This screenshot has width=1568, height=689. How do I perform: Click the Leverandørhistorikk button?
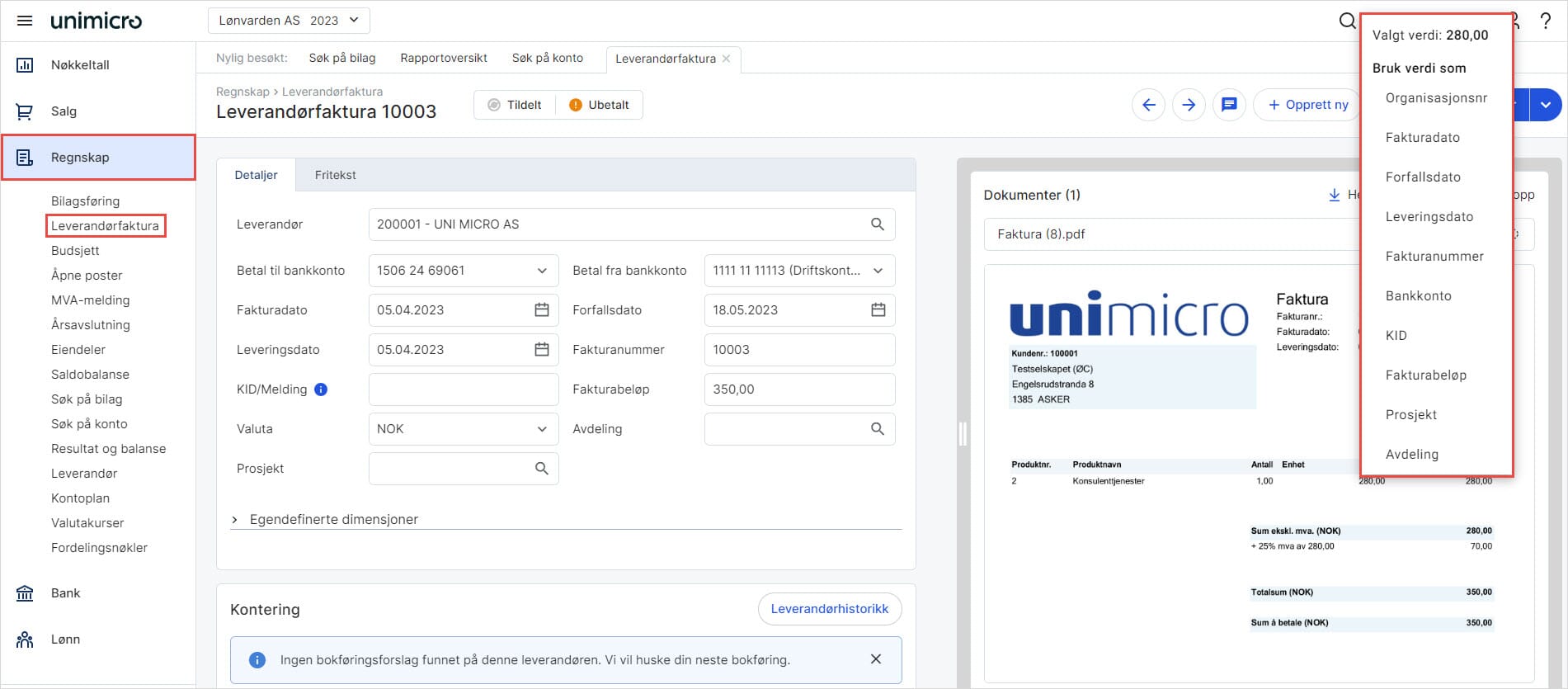829,609
